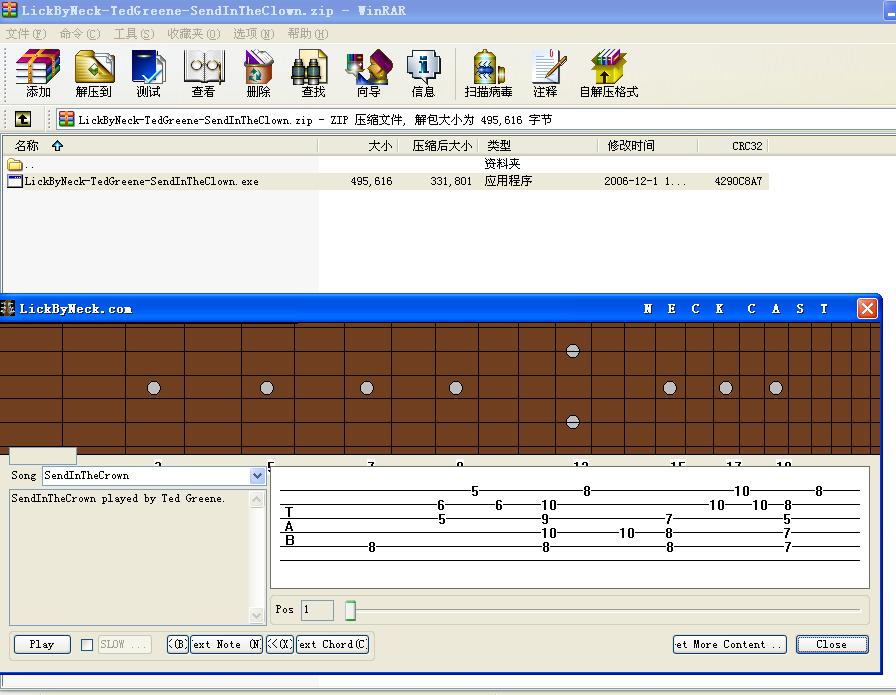This screenshot has height=695, width=896.
Task: Click the description box scroll down arrow
Action: (257, 615)
